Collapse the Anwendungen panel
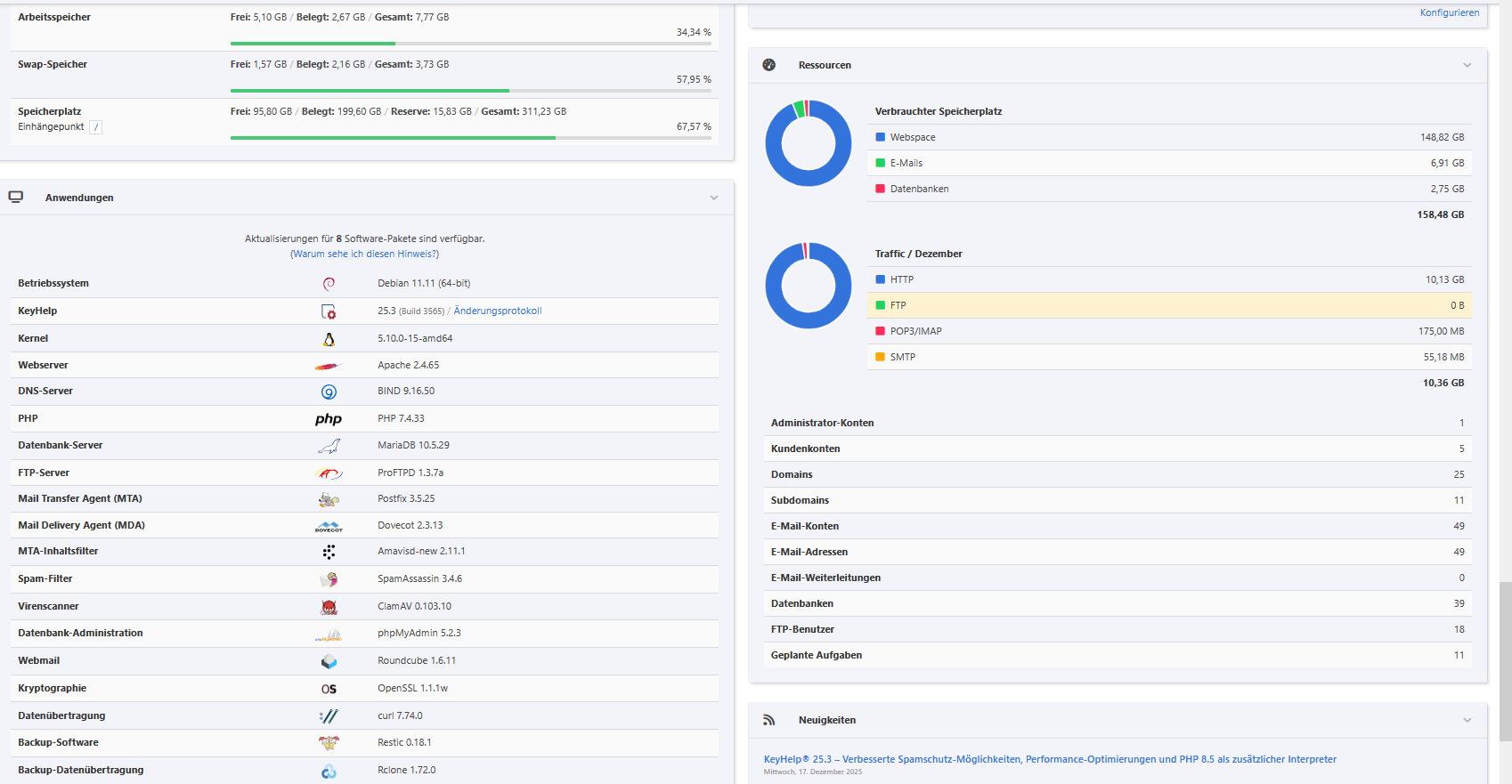 [x=713, y=198]
